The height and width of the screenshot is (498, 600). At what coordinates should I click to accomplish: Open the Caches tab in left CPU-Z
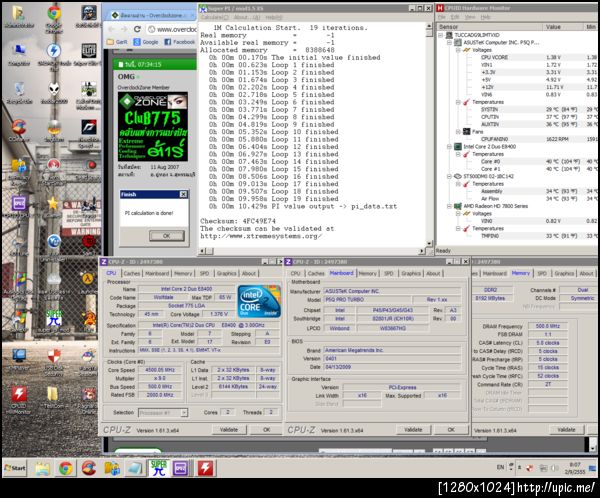[130, 272]
